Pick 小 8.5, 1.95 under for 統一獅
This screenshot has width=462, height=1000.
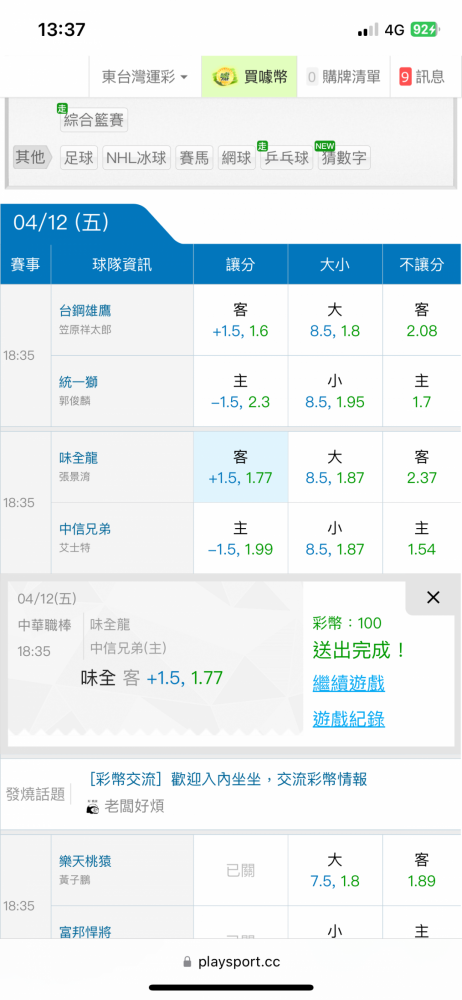(335, 392)
